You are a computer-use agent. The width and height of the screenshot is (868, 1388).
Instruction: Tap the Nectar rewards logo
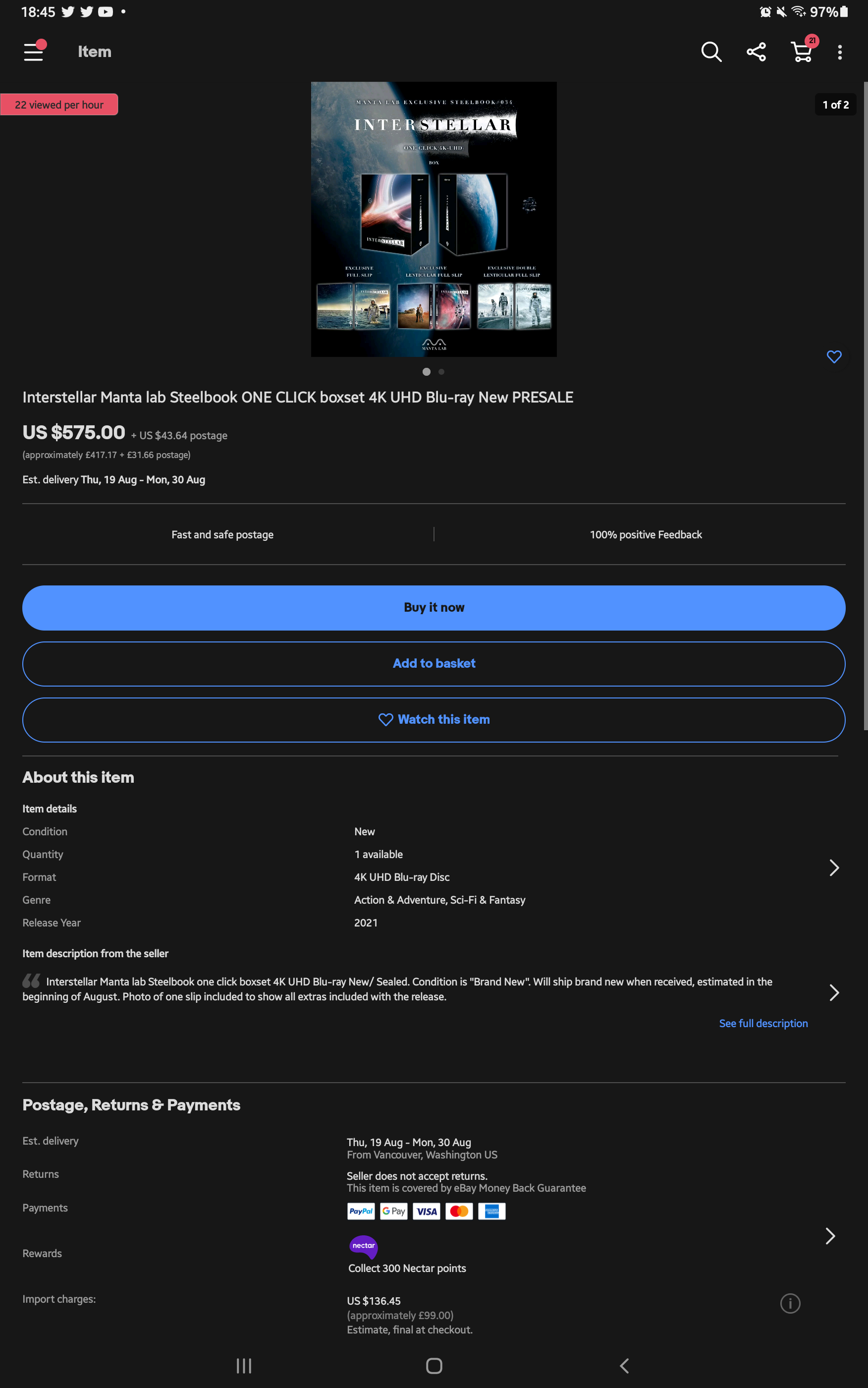click(363, 1247)
